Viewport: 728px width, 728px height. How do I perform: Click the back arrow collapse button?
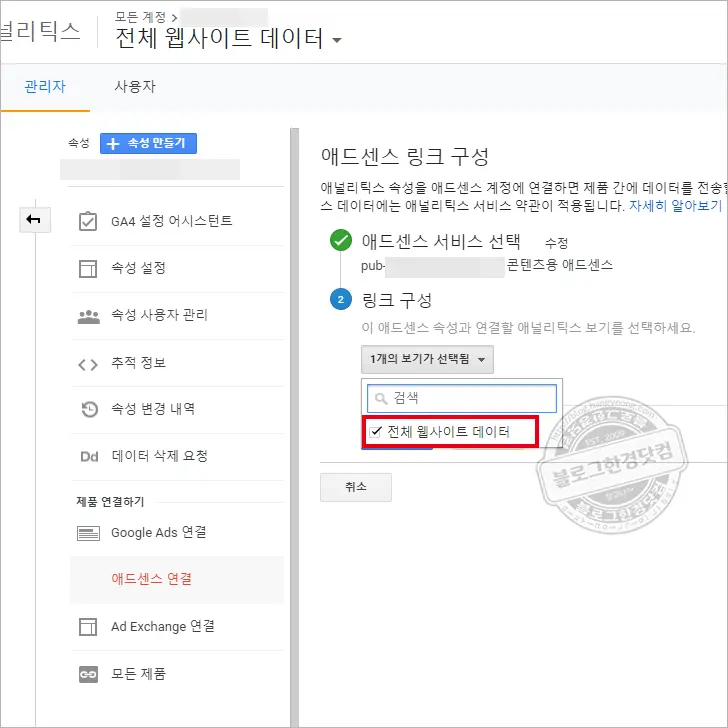click(x=35, y=219)
